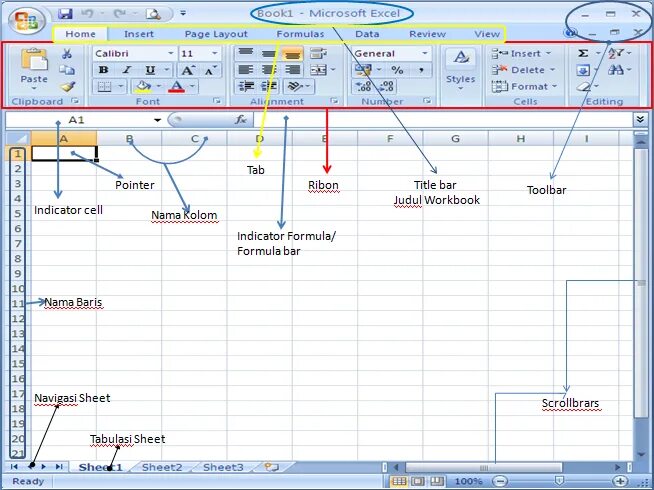This screenshot has width=654, height=490.
Task: Expand the Name Box dropdown arrow
Action: tap(157, 120)
